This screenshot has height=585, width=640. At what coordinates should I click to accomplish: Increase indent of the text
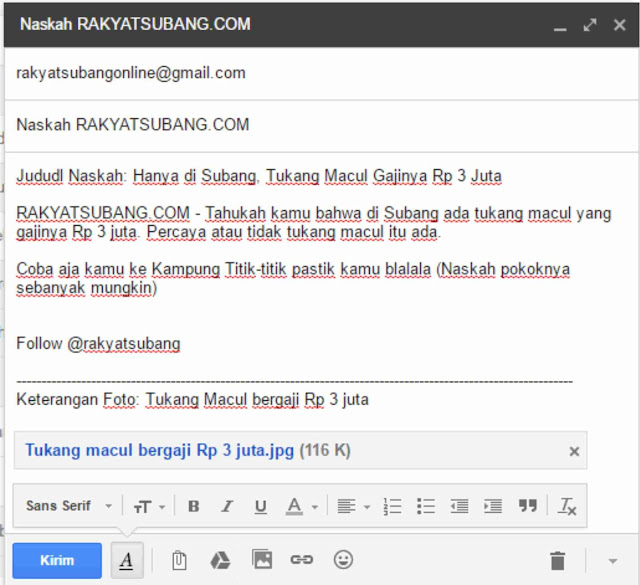[x=493, y=506]
